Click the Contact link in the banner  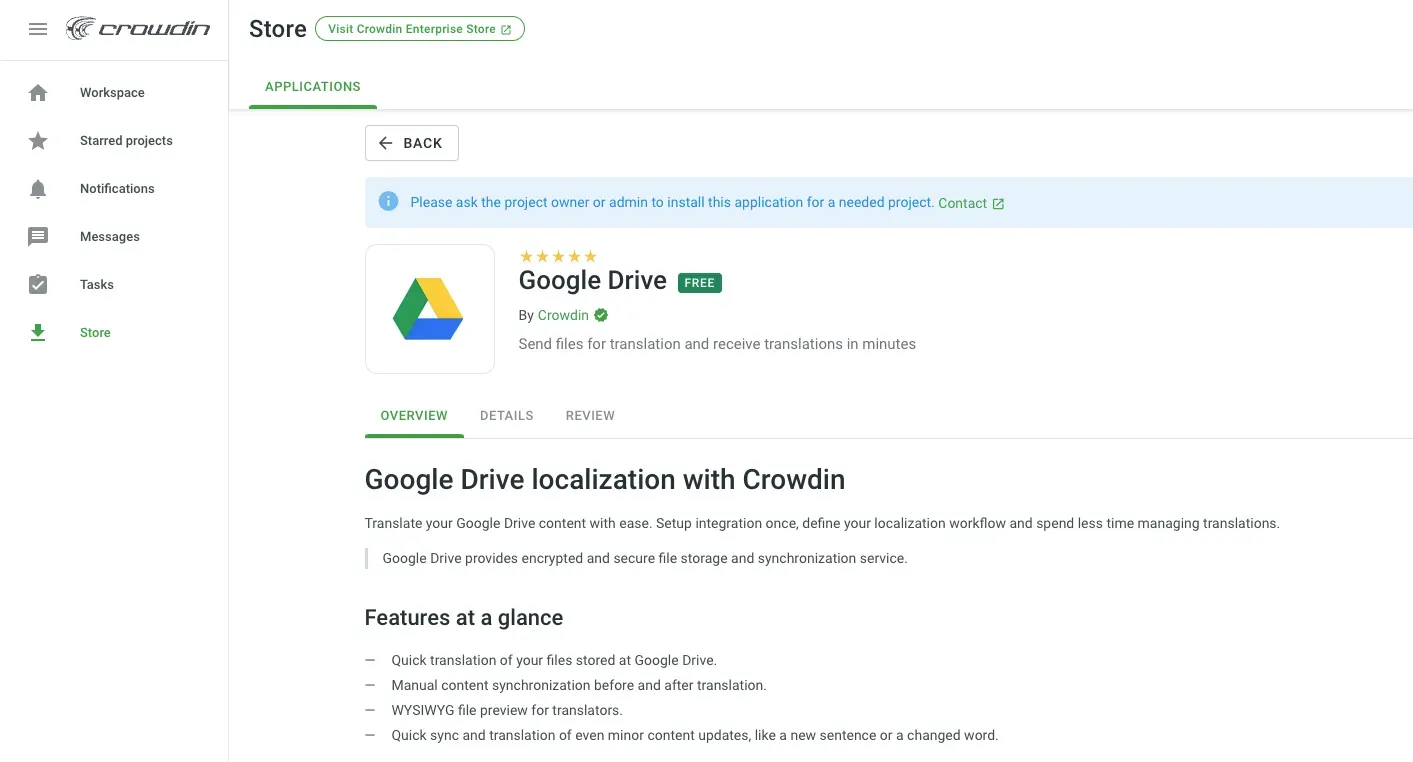click(963, 202)
